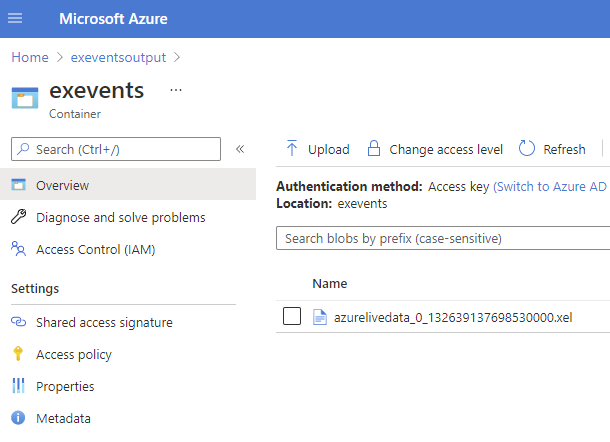Viewport: 610px width, 442px height.
Task: Click the exevents container icon
Action: (25, 98)
